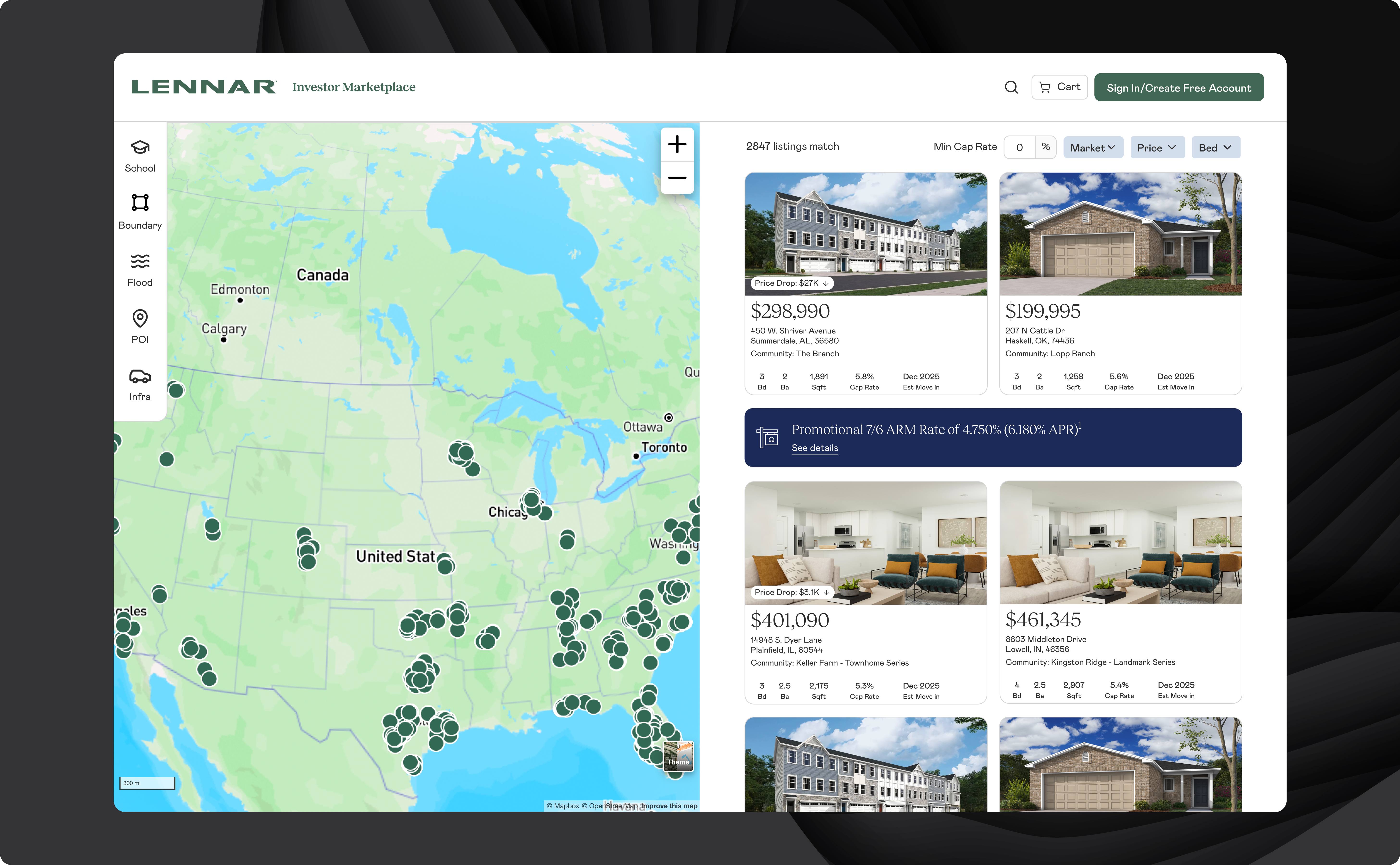Click the Toronto map label
1400x865 pixels.
click(664, 447)
